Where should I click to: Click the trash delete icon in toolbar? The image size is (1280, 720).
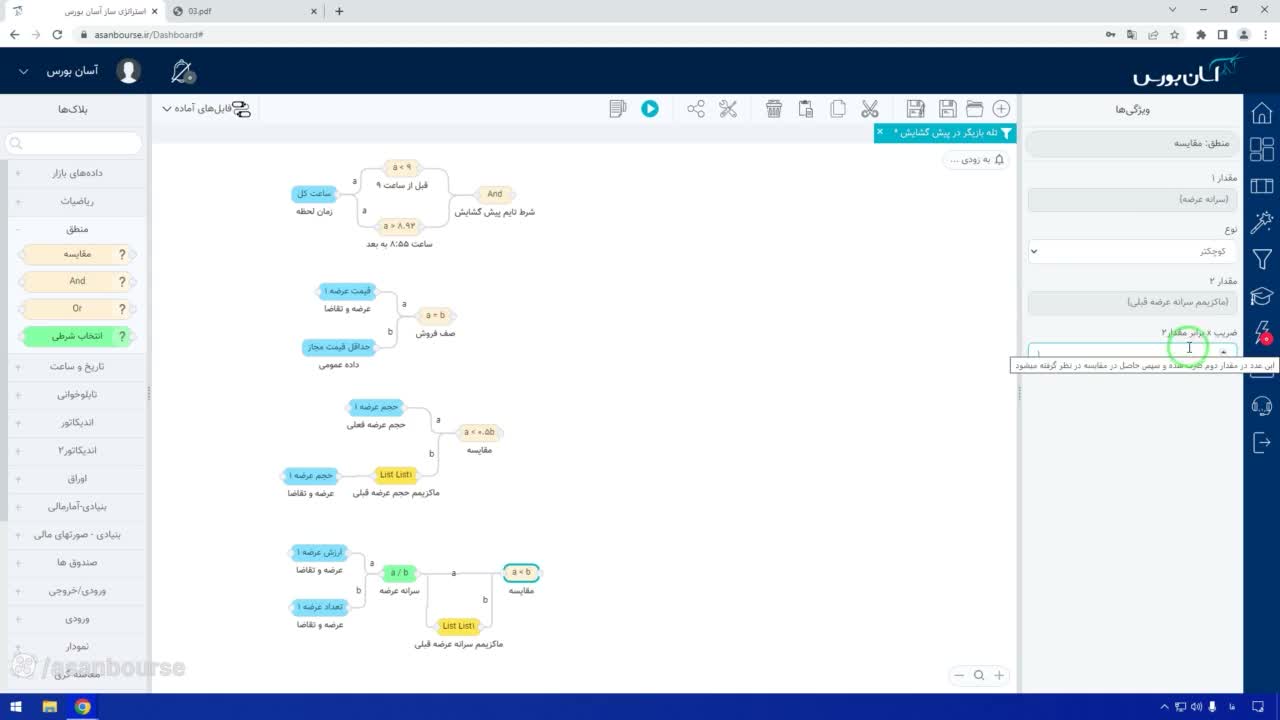tap(774, 109)
